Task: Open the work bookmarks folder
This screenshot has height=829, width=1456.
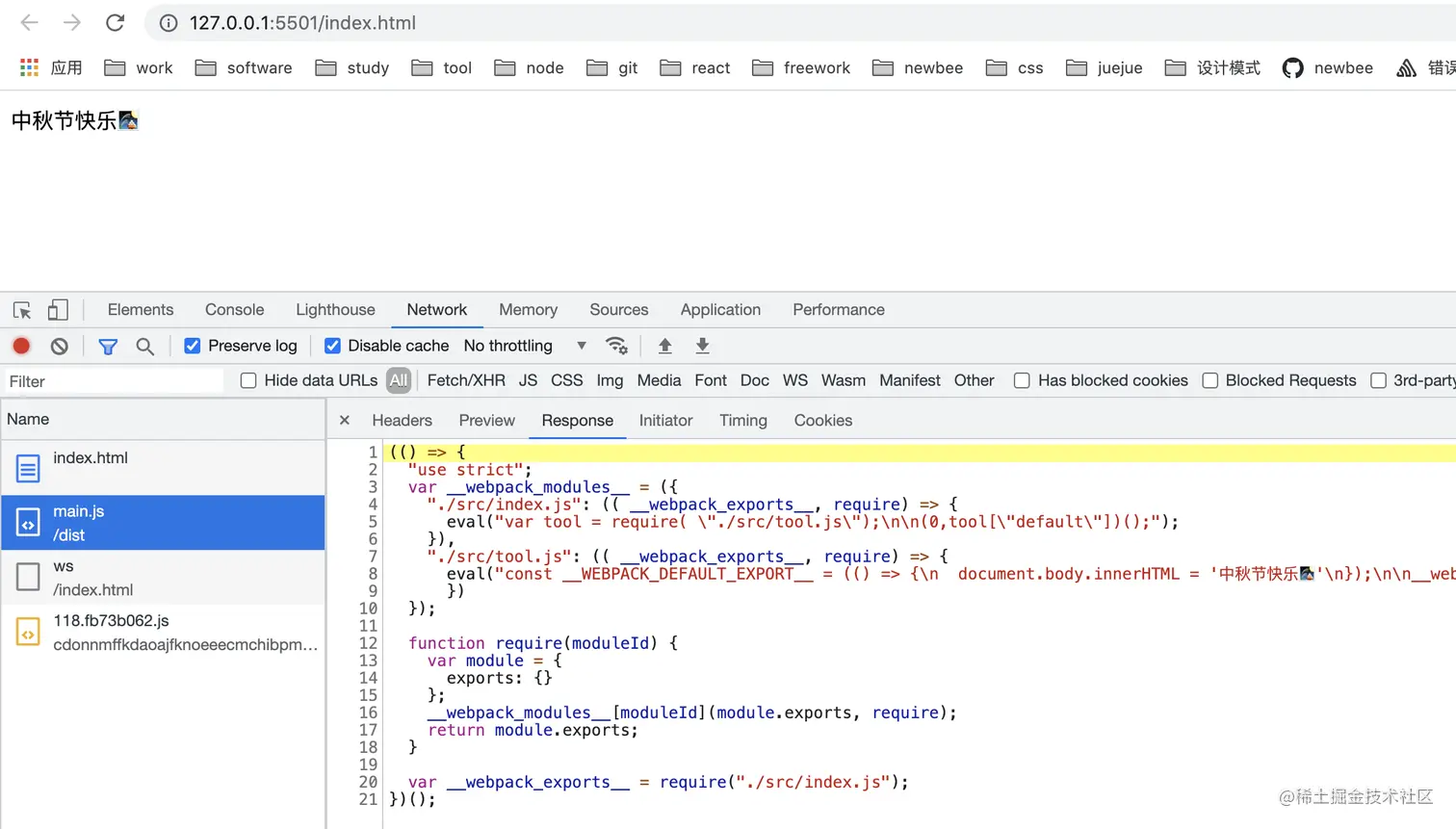Action: [139, 67]
